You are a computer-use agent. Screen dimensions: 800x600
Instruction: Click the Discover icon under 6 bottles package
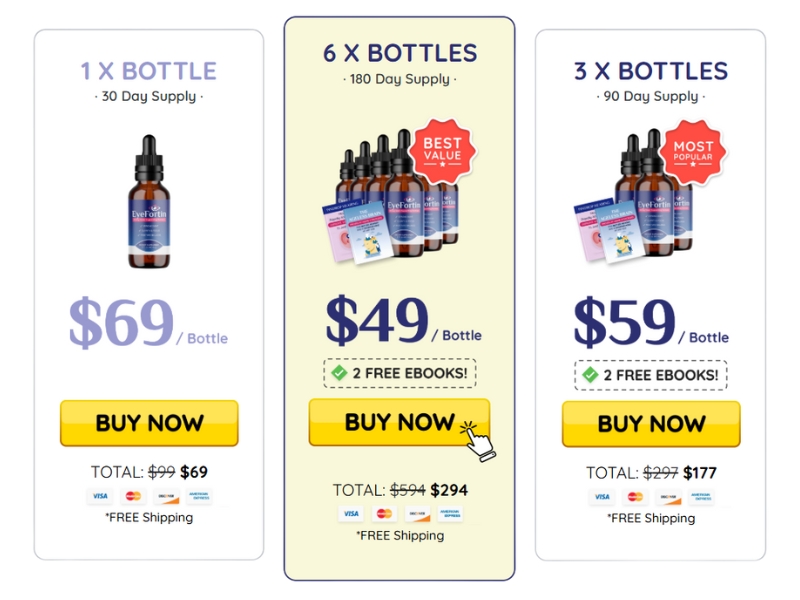click(x=417, y=514)
